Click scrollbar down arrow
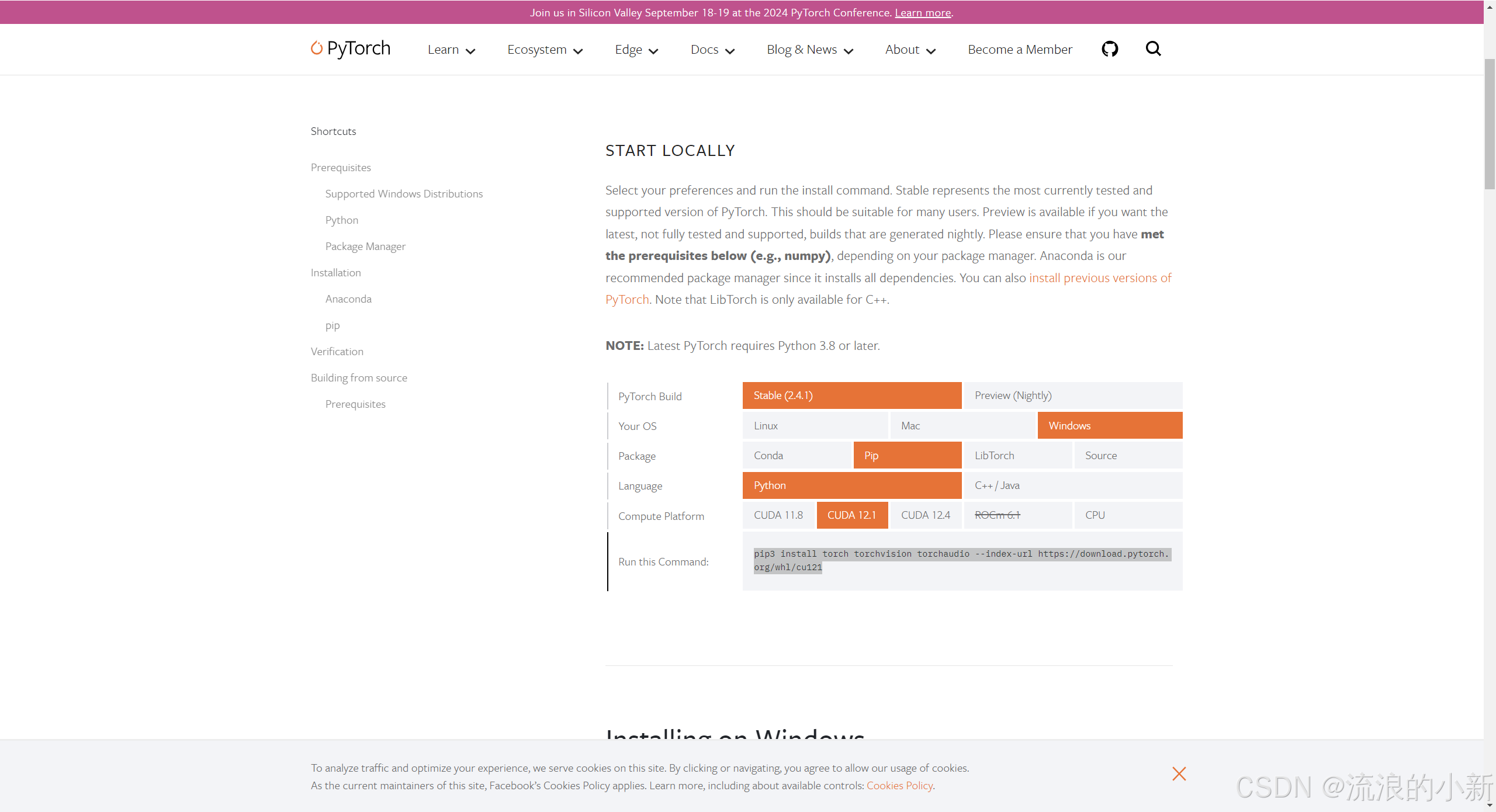This screenshot has width=1496, height=812. point(1490,806)
